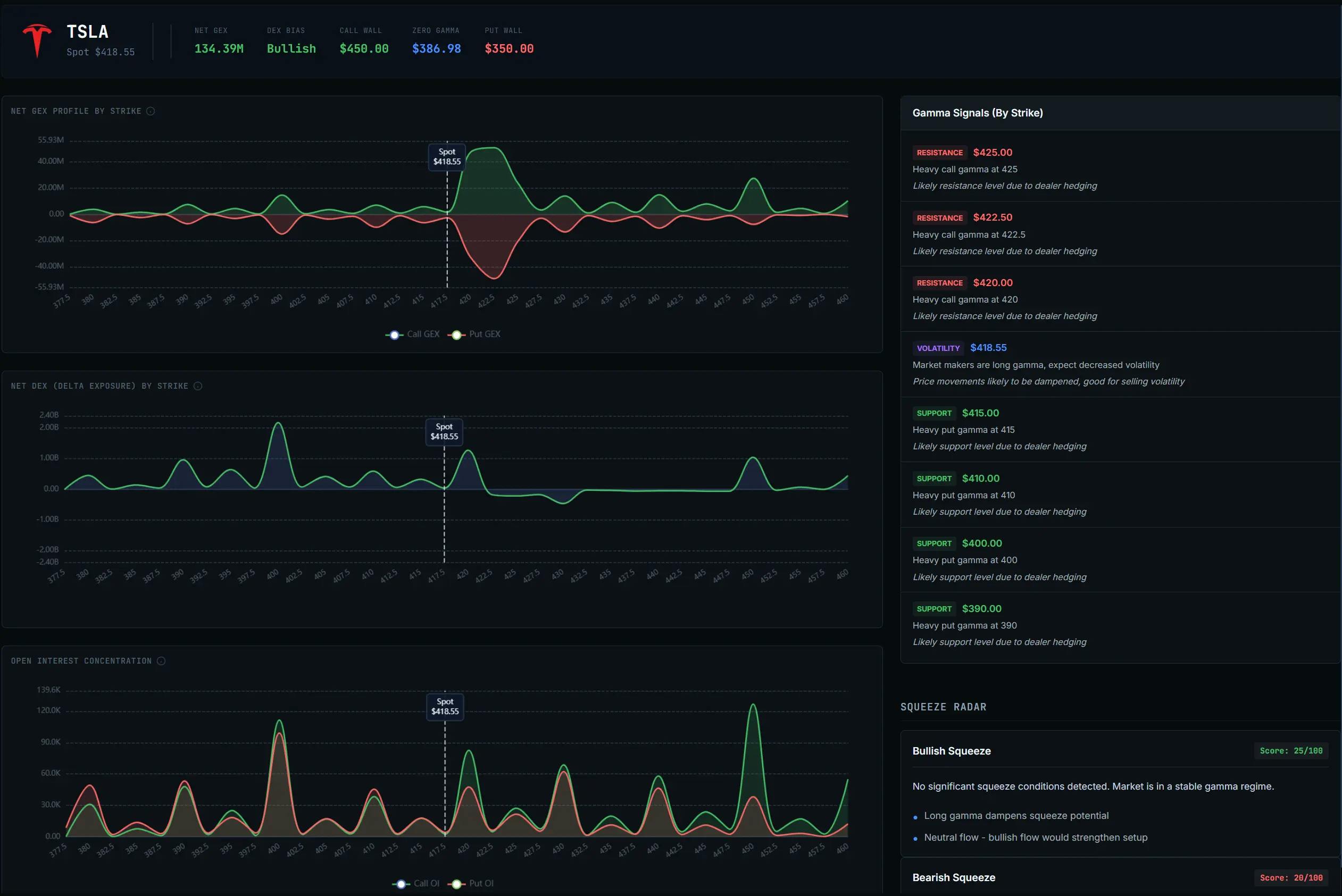The image size is (1342, 896).
Task: Click the DEX Bias Bullish value
Action: coord(291,48)
